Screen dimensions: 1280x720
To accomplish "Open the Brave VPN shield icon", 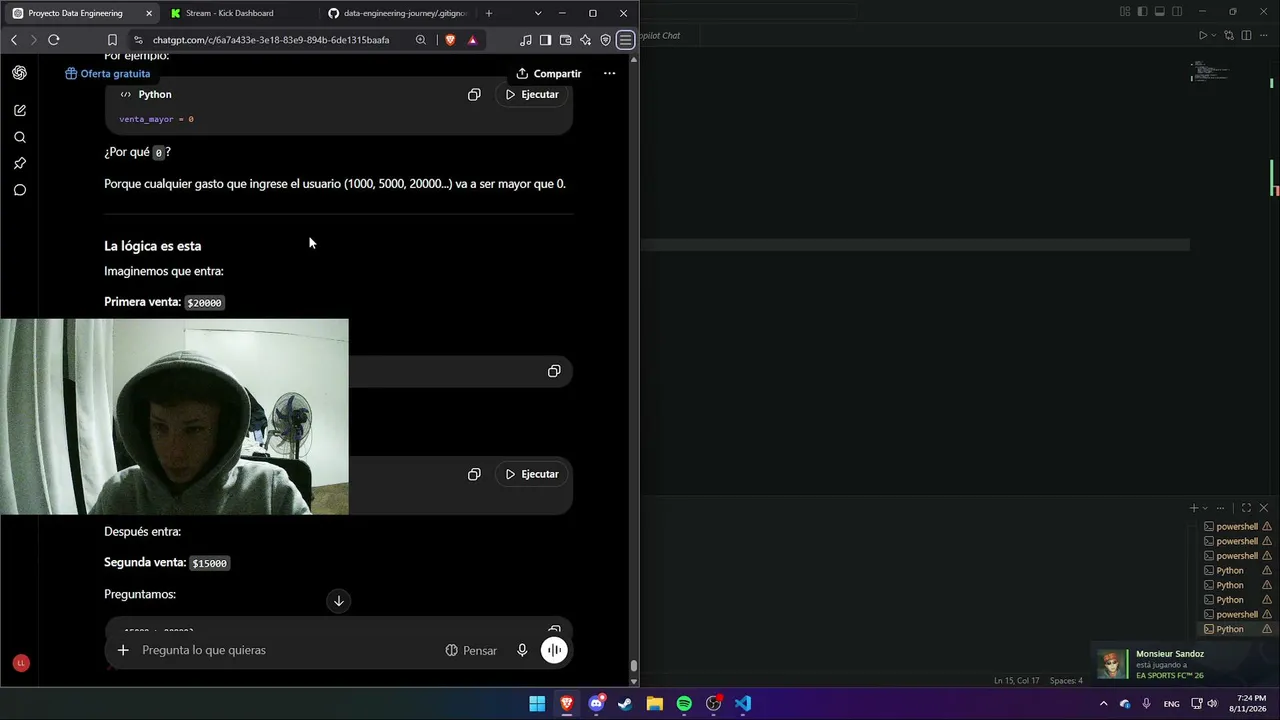I will coord(605,40).
